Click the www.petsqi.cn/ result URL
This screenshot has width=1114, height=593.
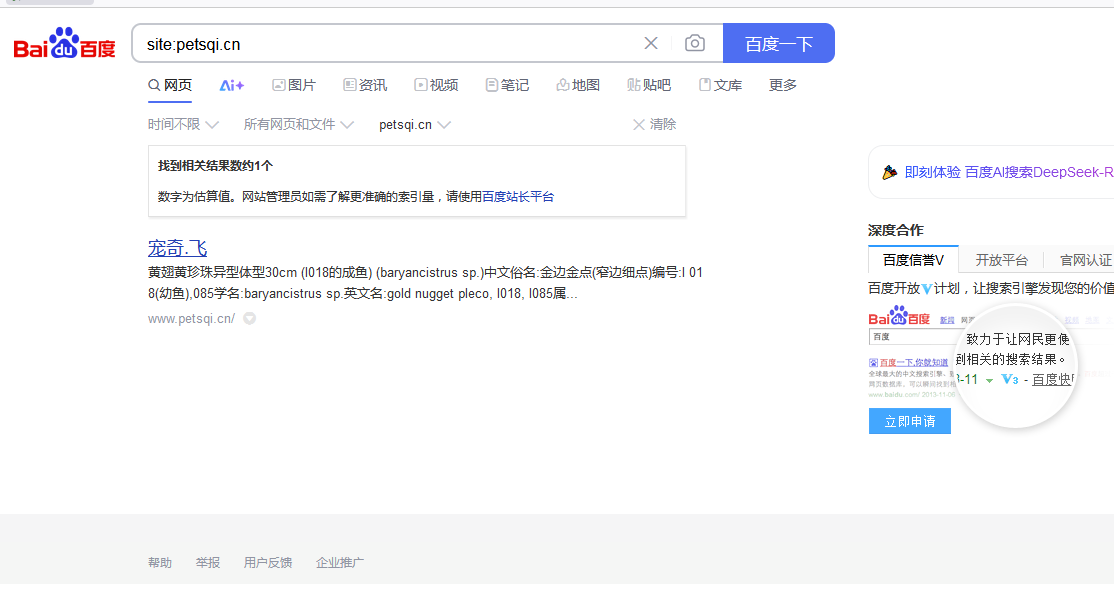click(x=191, y=319)
